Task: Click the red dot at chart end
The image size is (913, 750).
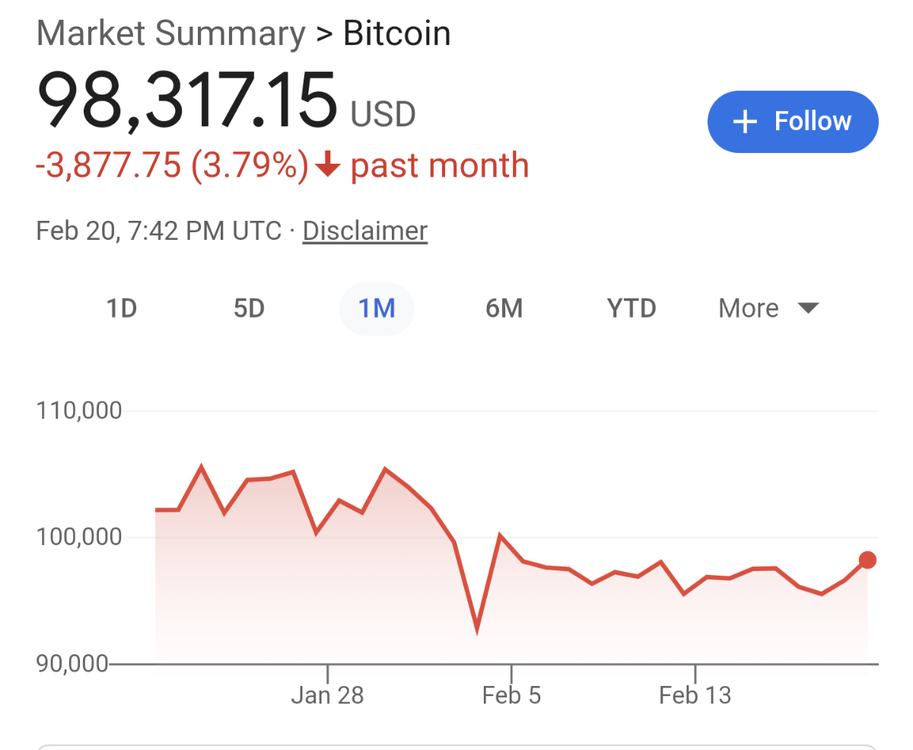Action: [x=867, y=560]
